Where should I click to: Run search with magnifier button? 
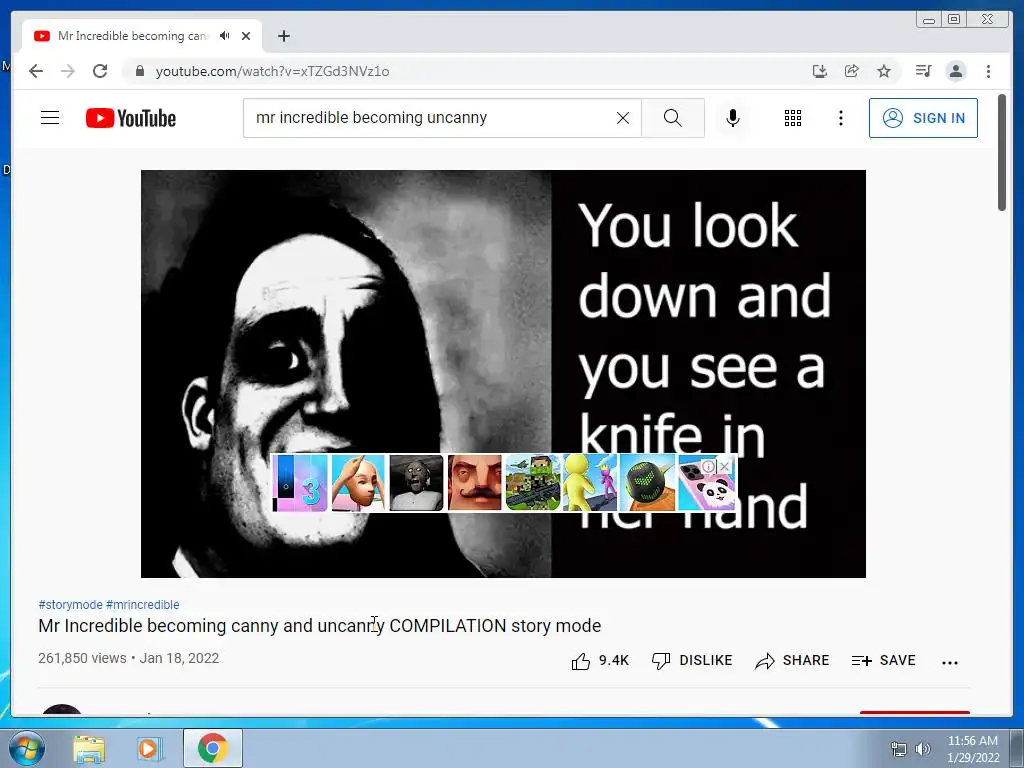(x=673, y=118)
